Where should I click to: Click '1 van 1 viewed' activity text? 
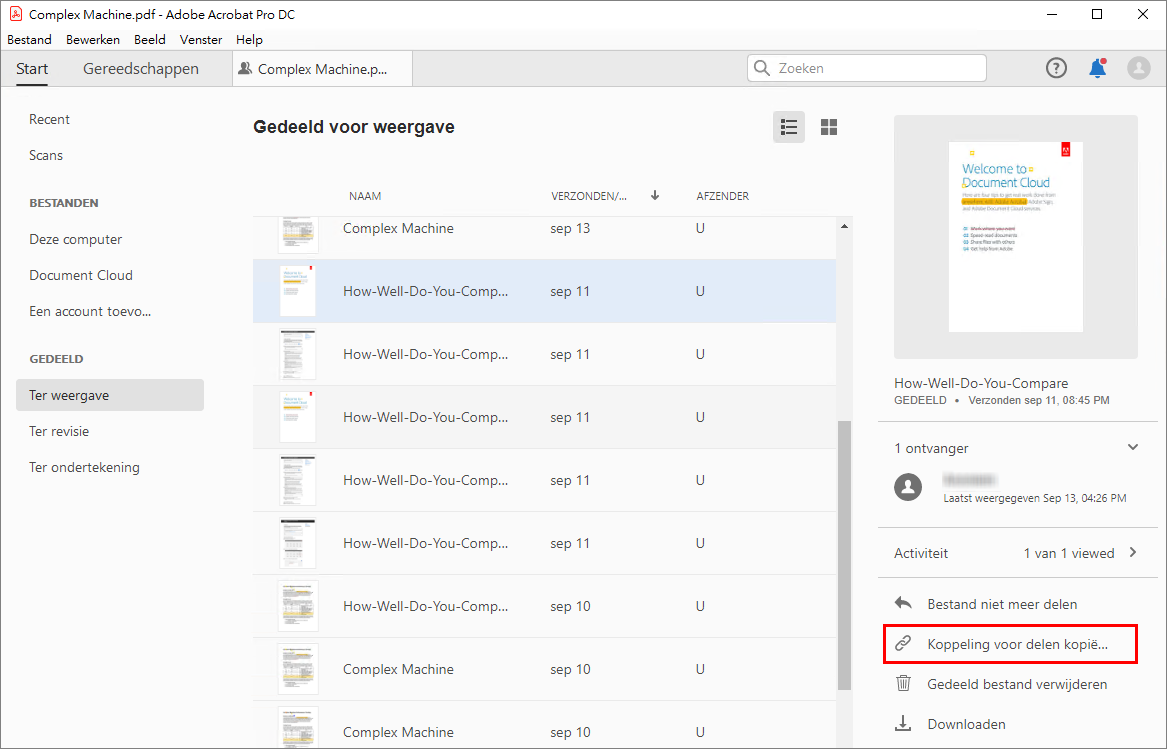pos(1069,553)
